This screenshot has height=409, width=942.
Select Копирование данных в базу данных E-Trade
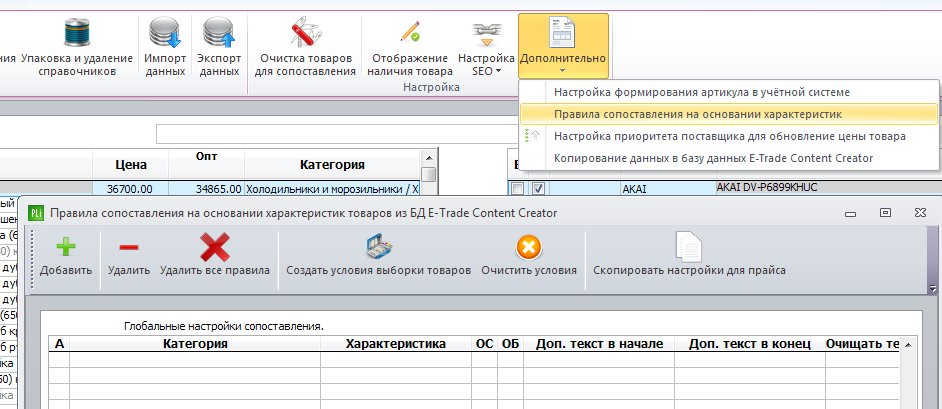coord(713,158)
